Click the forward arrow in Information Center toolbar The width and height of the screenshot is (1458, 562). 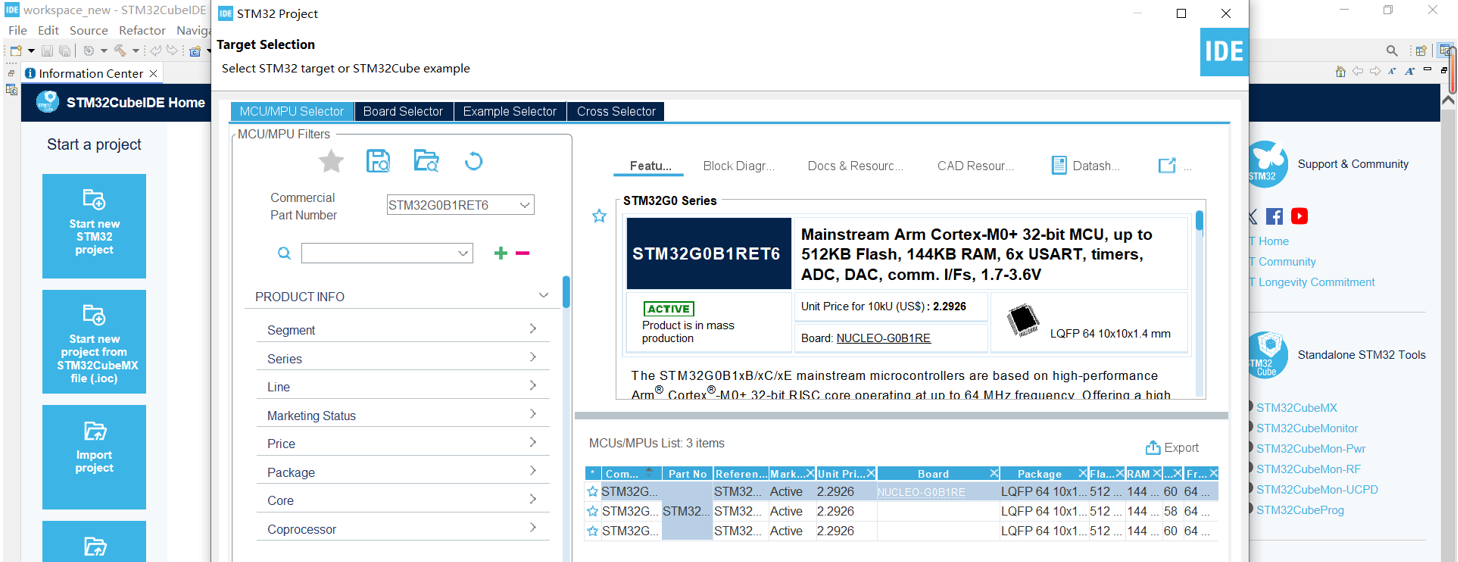coord(1376,71)
